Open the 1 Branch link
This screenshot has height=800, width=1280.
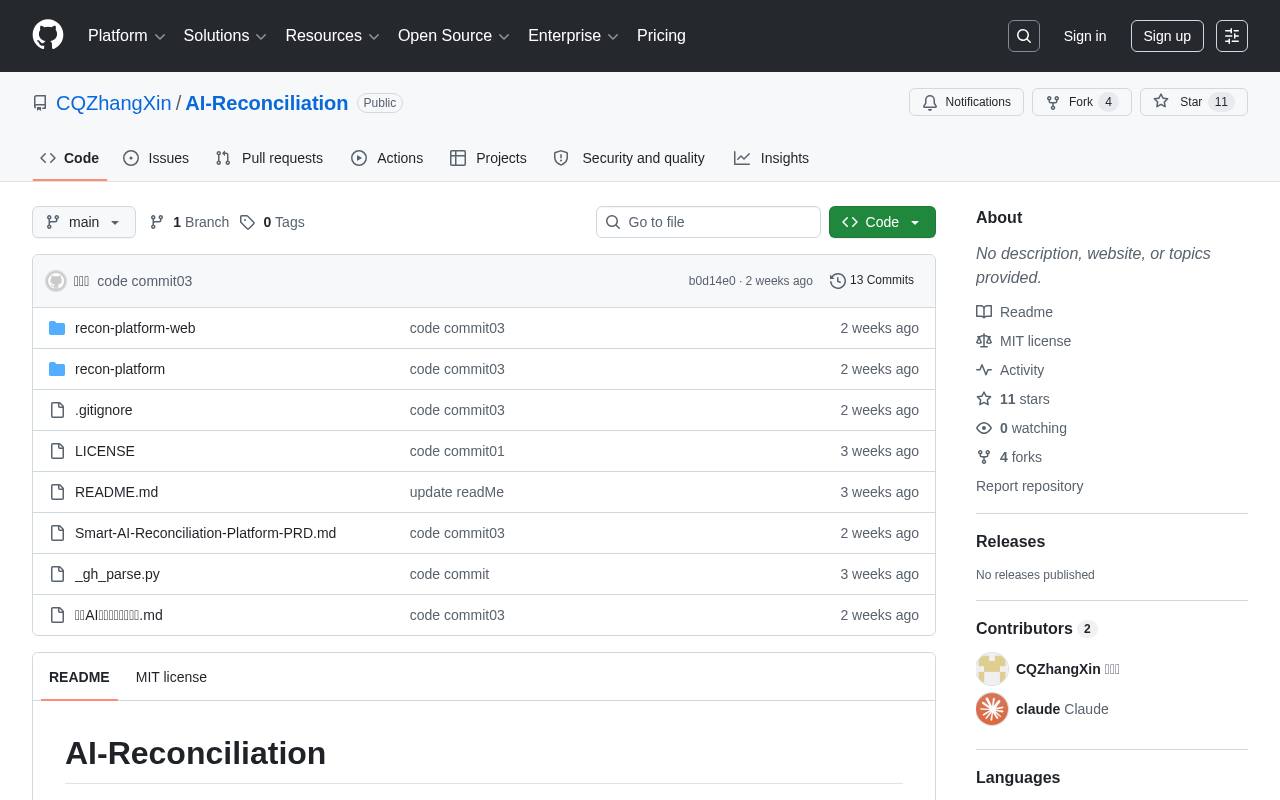(189, 222)
